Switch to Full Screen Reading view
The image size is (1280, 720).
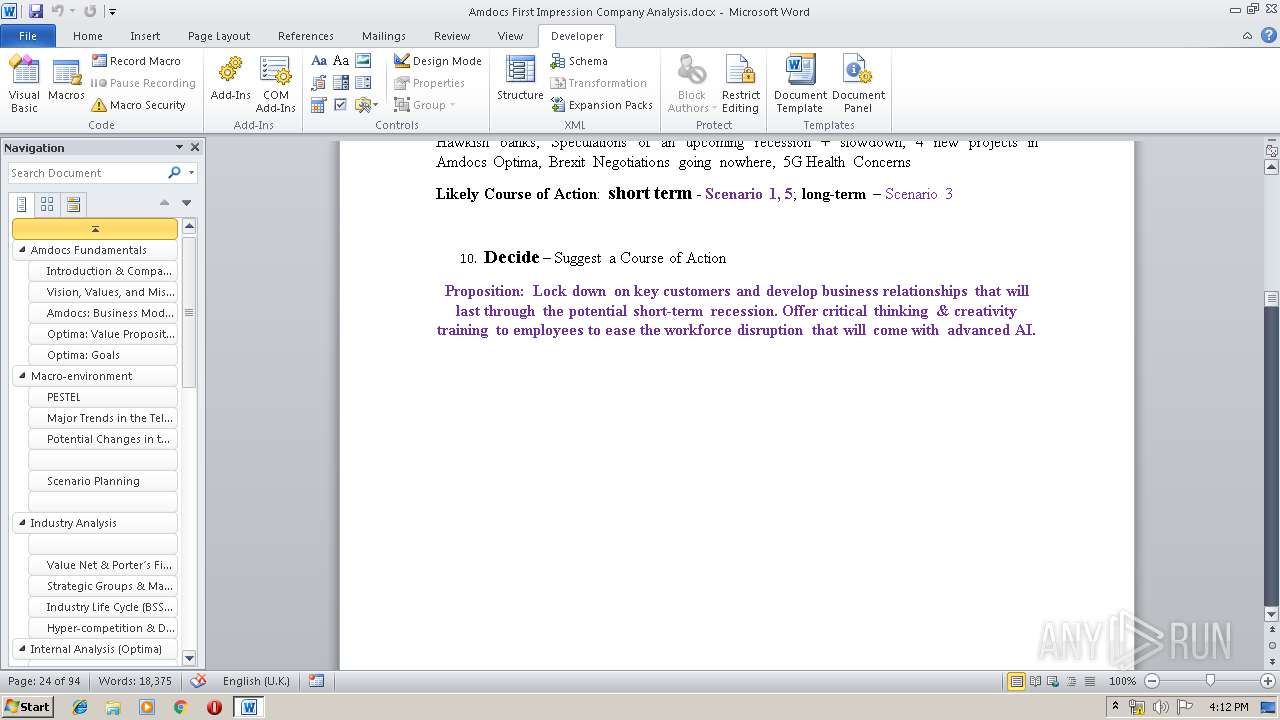1034,681
